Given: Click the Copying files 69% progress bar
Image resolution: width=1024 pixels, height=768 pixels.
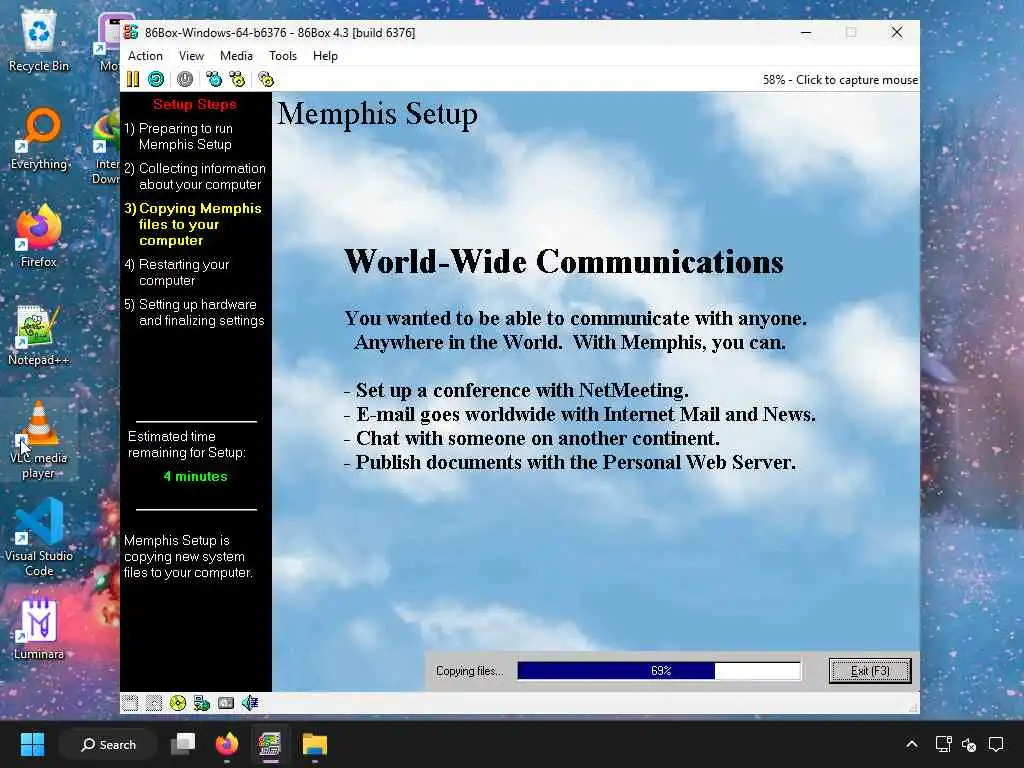Looking at the screenshot, I should [x=659, y=671].
